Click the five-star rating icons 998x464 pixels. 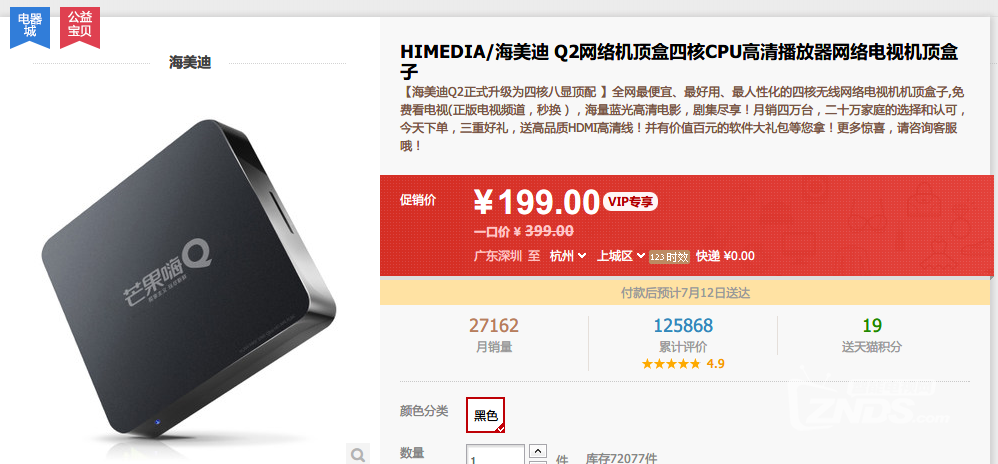(671, 364)
